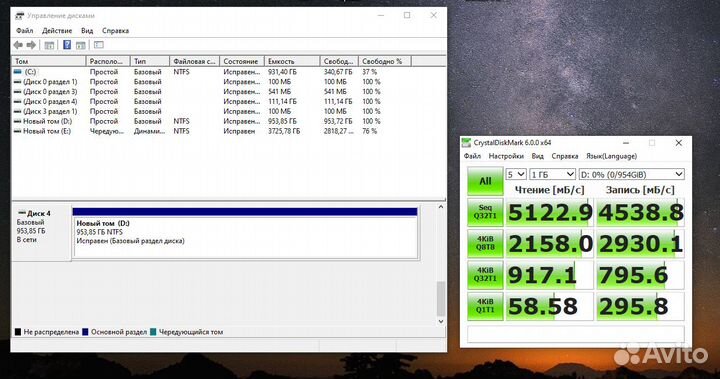This screenshot has height=379, width=720.
Task: Click the 76 % free cell
Action: (370, 131)
